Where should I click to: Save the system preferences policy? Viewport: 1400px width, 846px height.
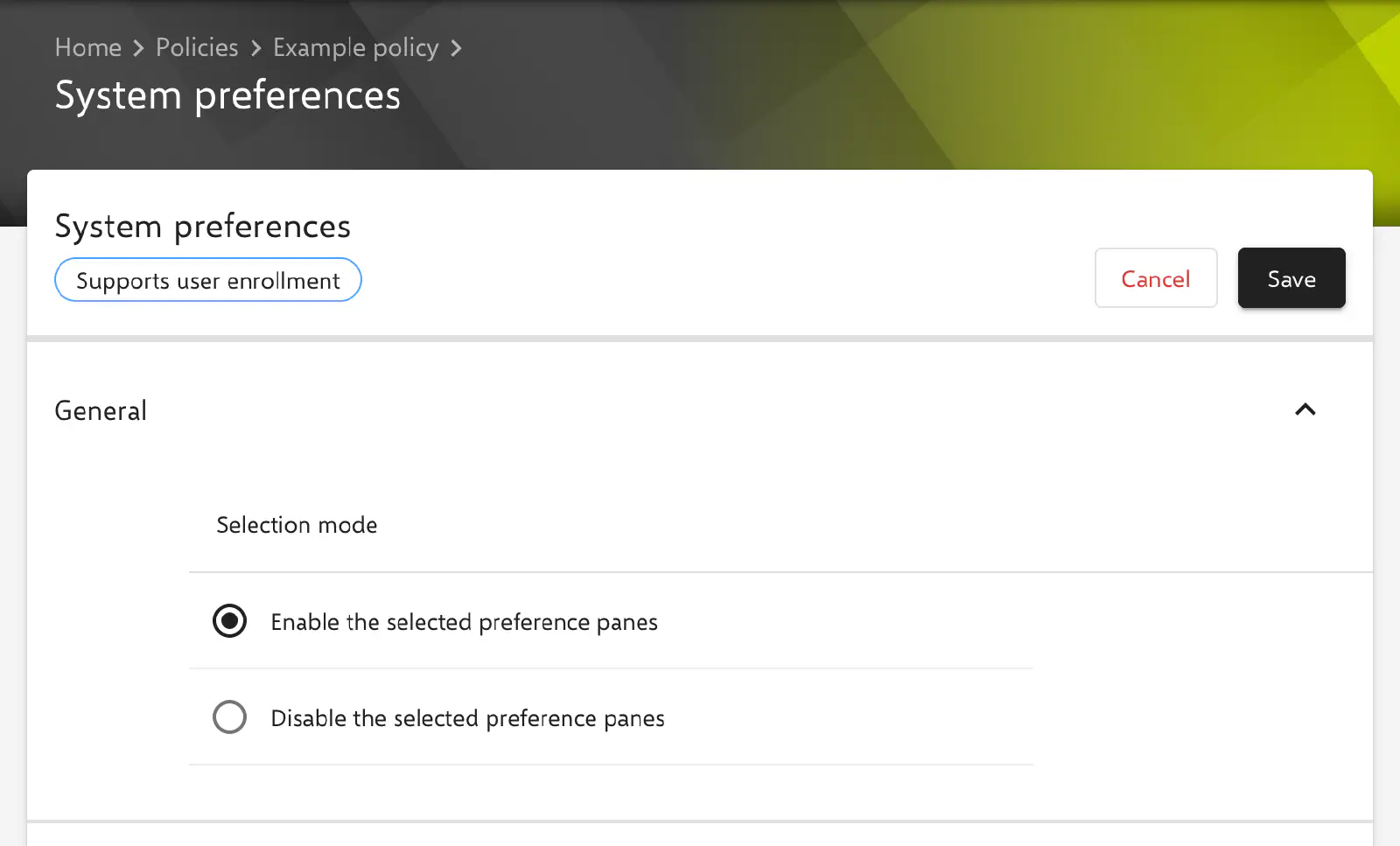coord(1291,278)
